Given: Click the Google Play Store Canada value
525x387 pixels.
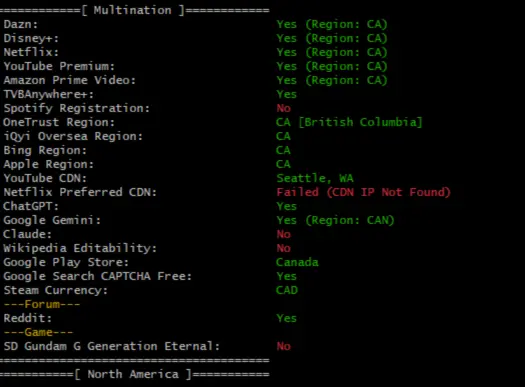Looking at the screenshot, I should 297,262.
